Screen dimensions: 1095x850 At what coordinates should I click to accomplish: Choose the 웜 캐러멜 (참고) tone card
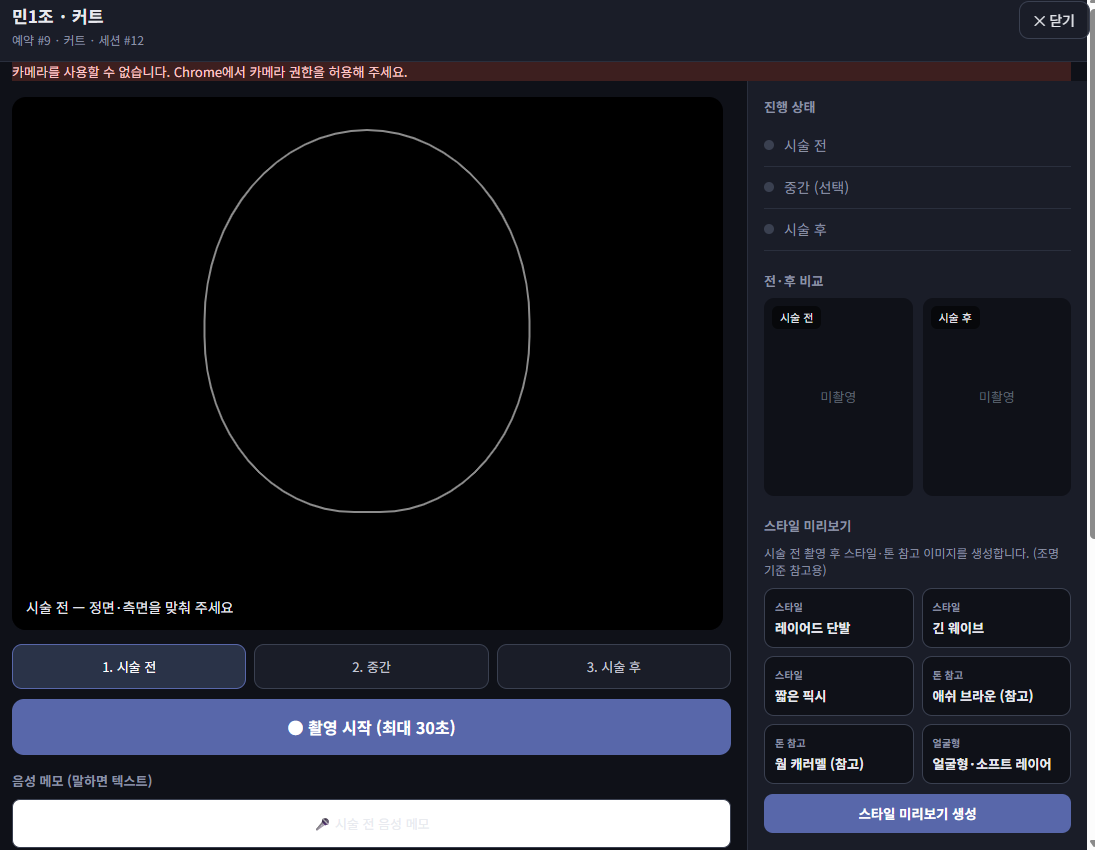point(838,754)
